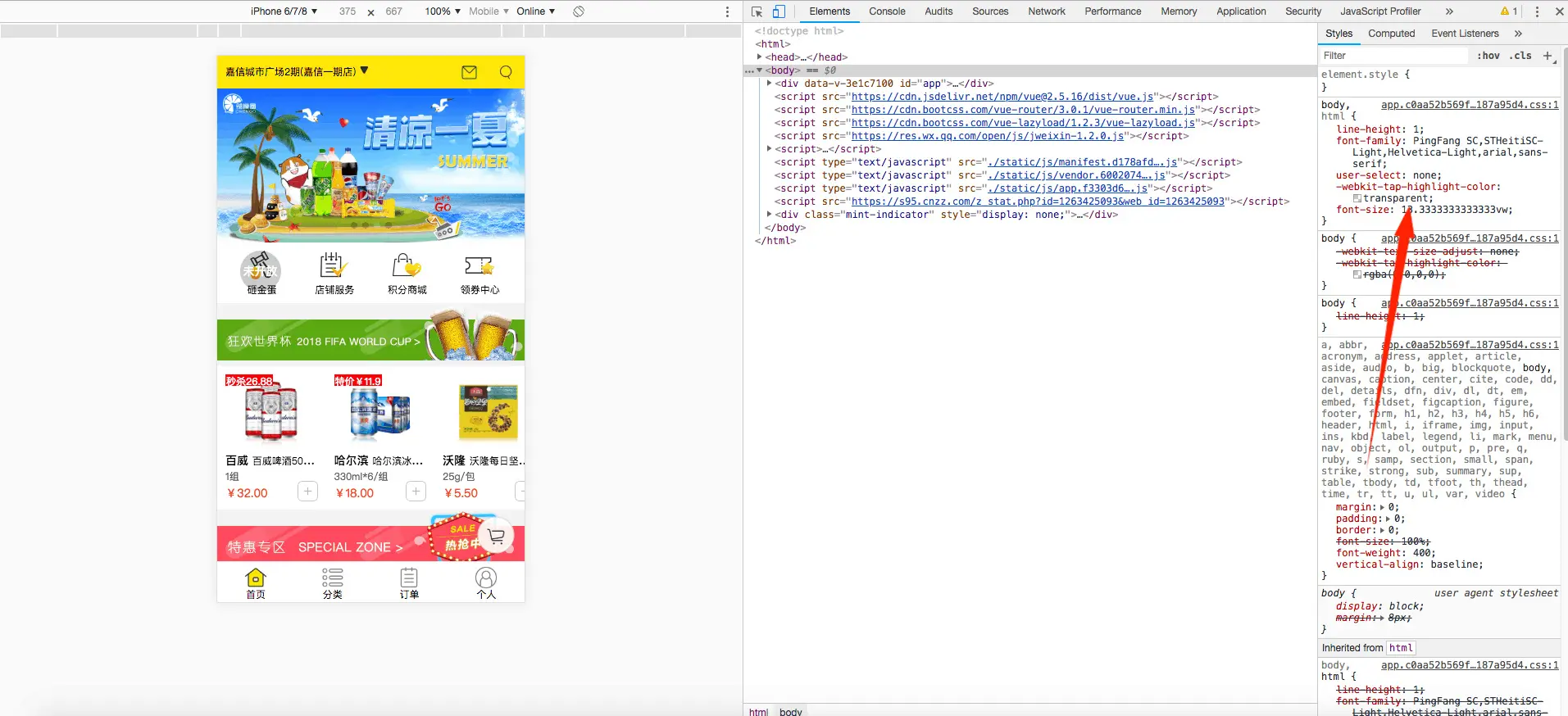Open the Mobile device type dropdown
The image size is (1568, 716).
pyautogui.click(x=489, y=11)
